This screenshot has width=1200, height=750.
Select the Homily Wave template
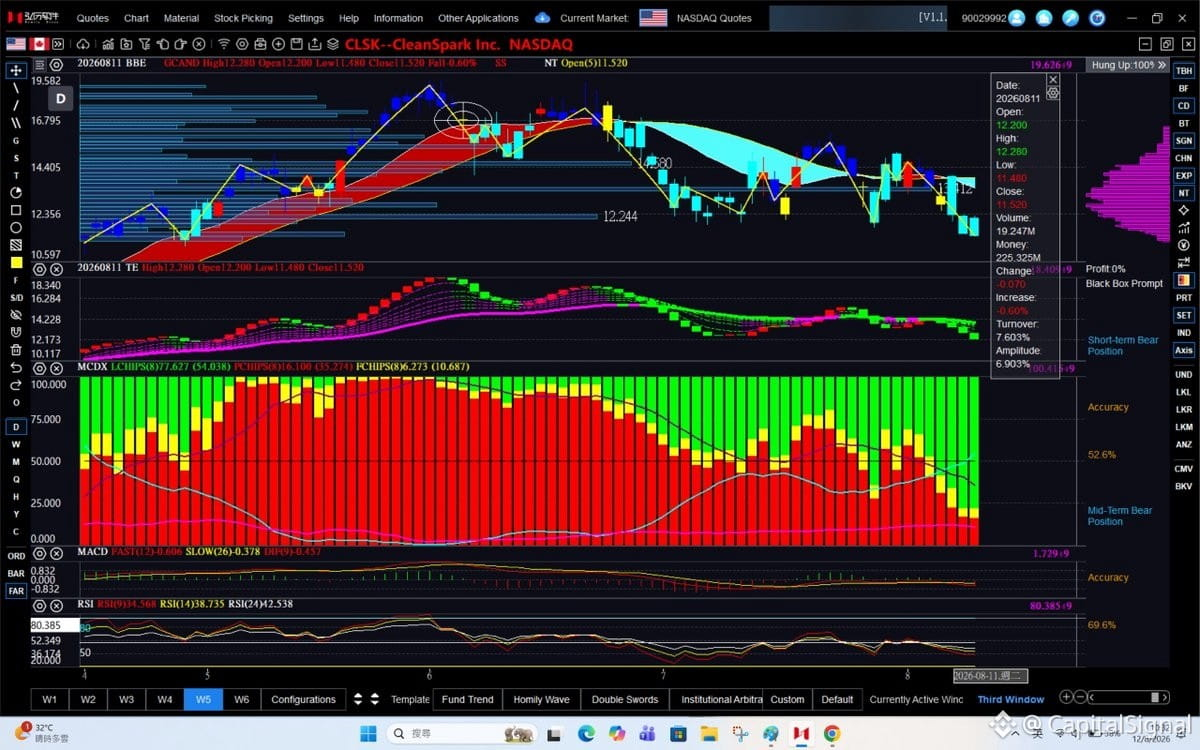(x=541, y=699)
